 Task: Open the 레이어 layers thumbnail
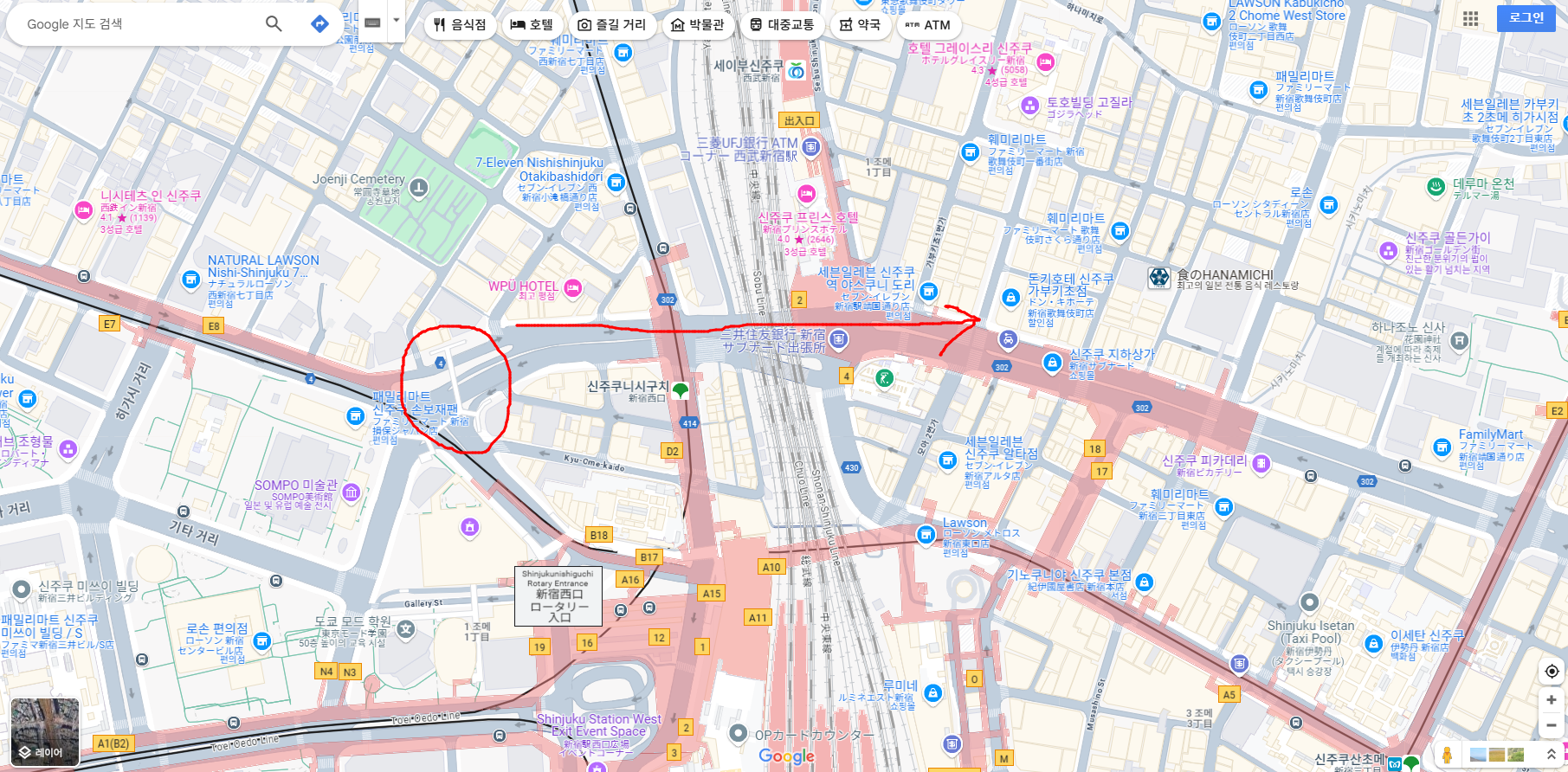click(x=45, y=731)
